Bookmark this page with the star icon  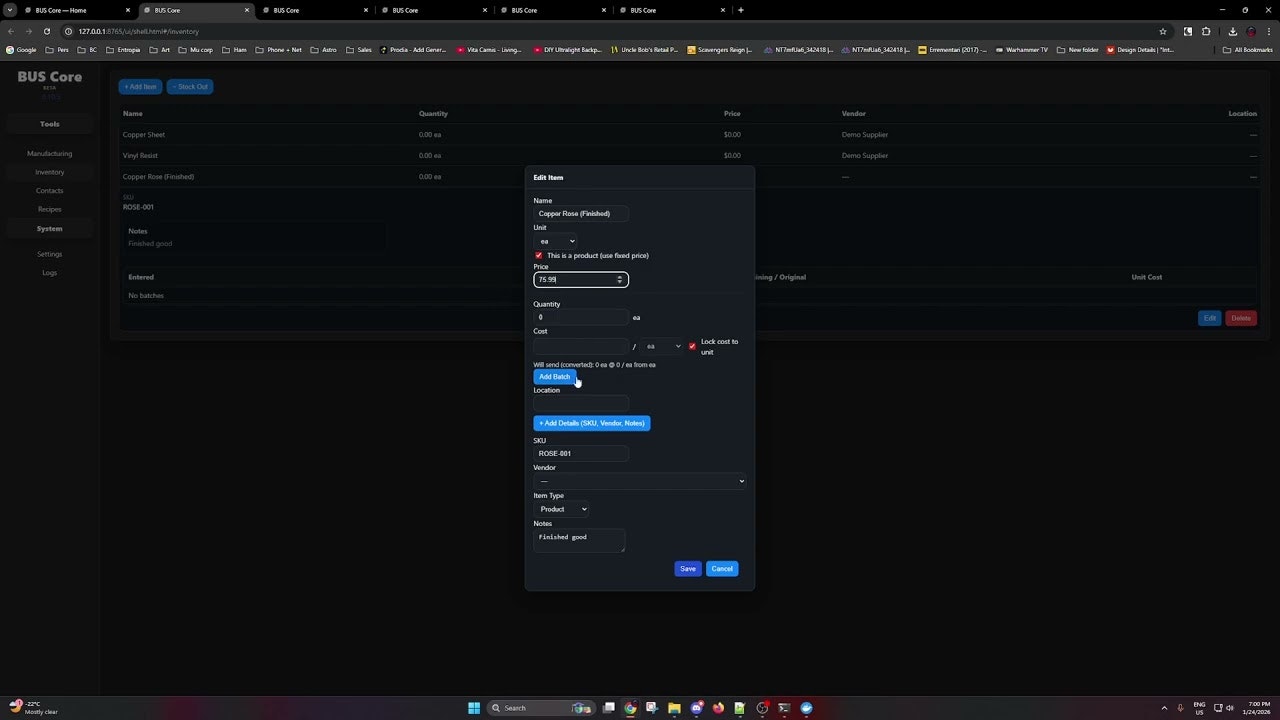pyautogui.click(x=1162, y=31)
